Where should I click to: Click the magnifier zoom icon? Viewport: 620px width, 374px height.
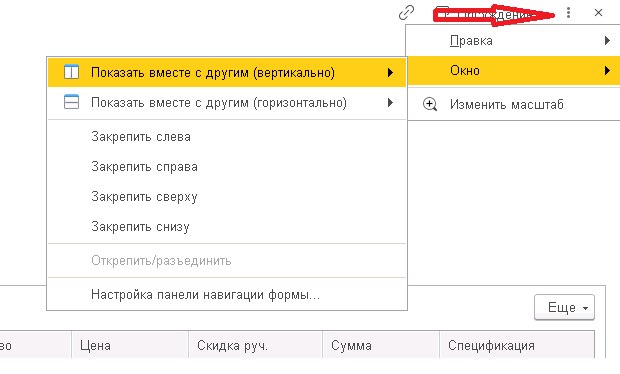coord(430,104)
